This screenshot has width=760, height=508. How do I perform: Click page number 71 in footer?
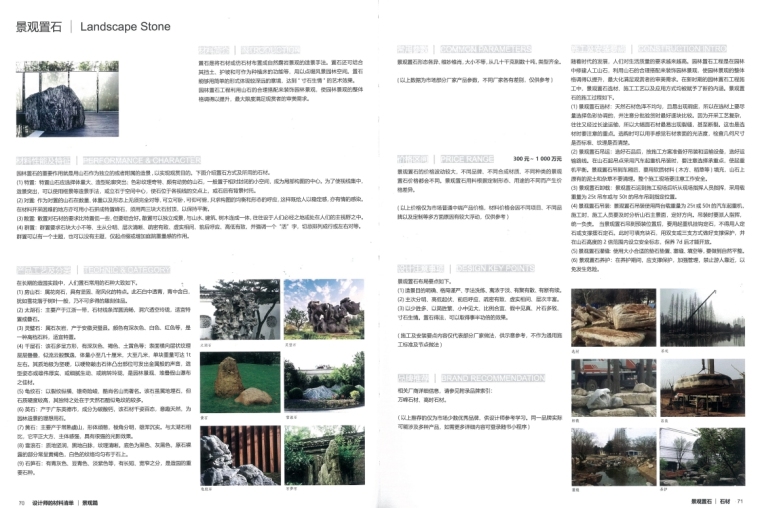[741, 501]
